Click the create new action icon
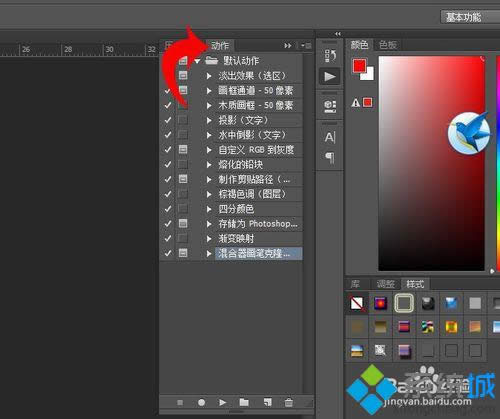Image resolution: width=500 pixels, height=419 pixels. (267, 402)
